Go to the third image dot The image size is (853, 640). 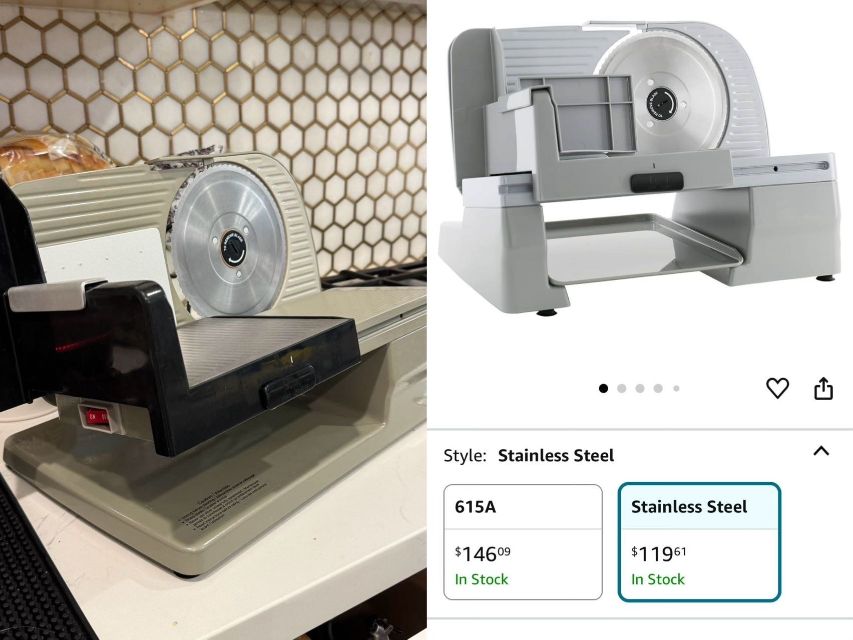(x=640, y=388)
